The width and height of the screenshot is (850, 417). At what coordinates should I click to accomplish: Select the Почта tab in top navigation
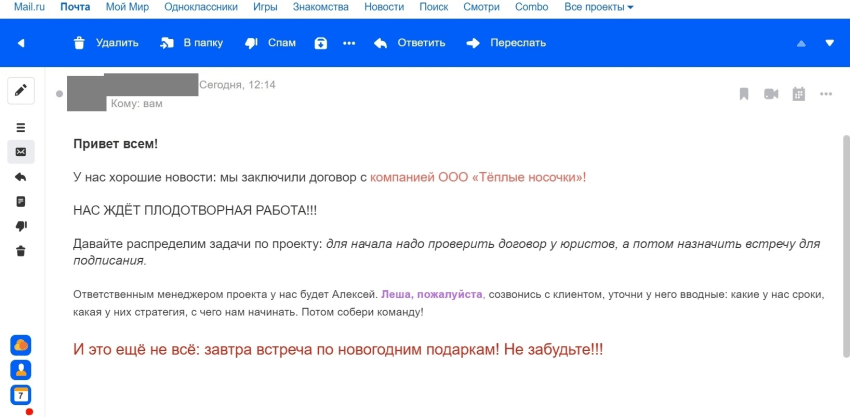75,7
